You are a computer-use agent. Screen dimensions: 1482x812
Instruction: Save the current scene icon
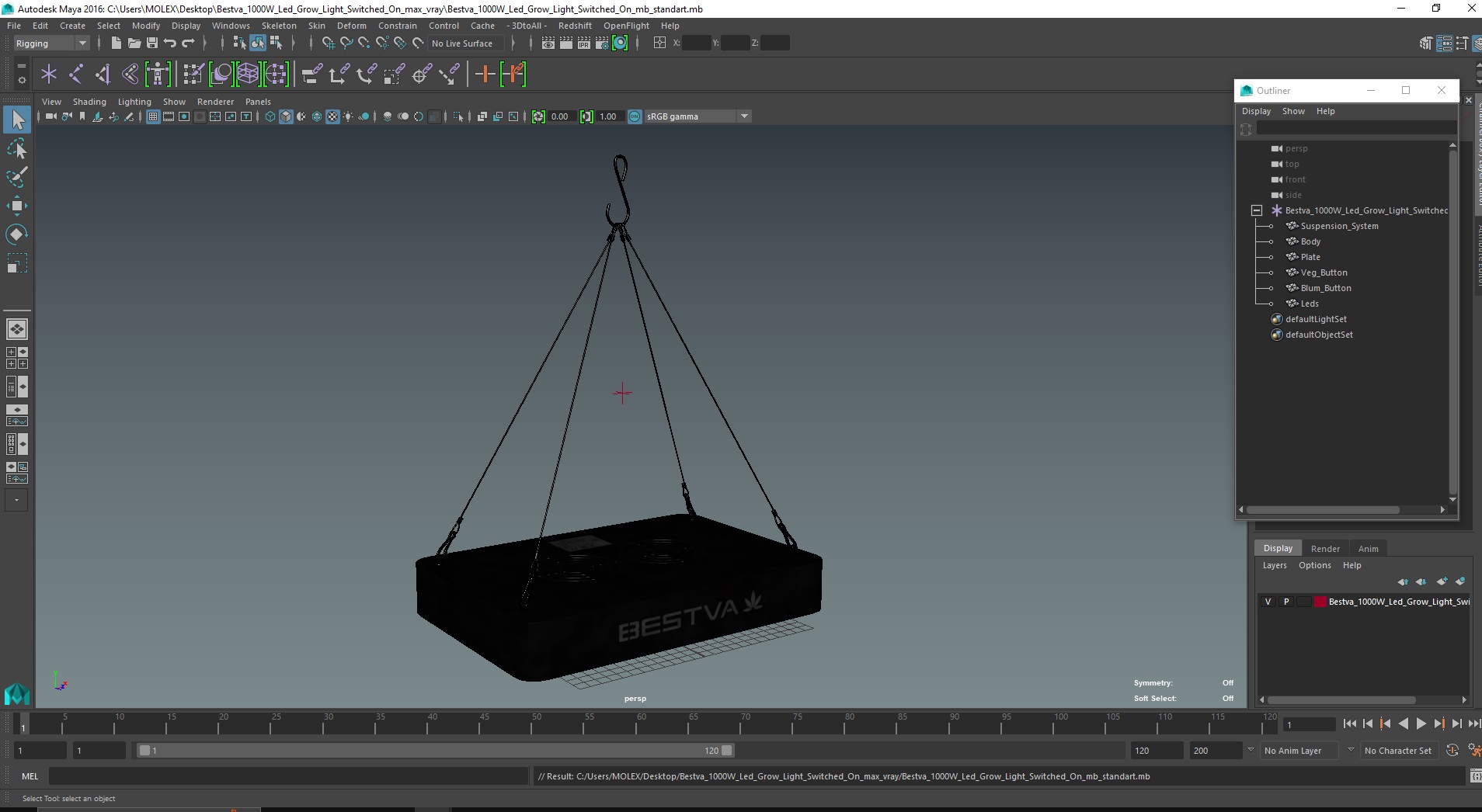(152, 43)
